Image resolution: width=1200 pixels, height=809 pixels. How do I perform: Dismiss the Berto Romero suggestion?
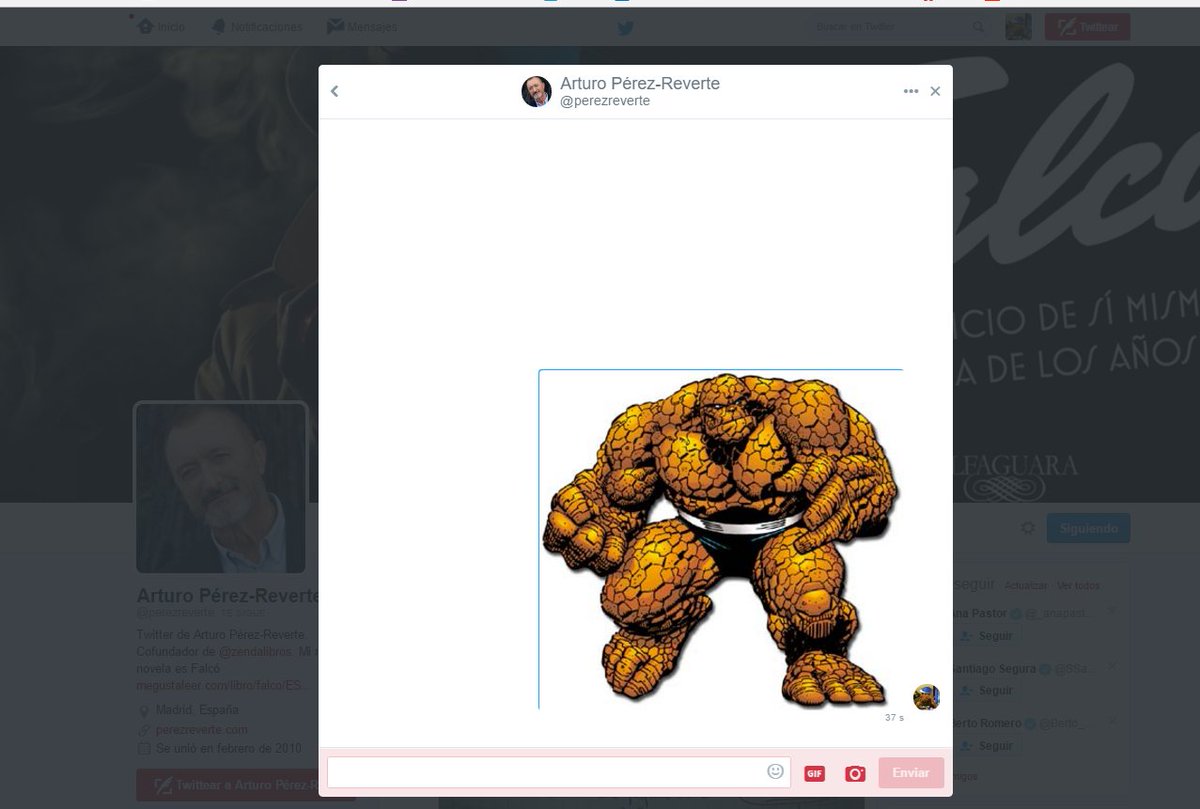[1113, 720]
